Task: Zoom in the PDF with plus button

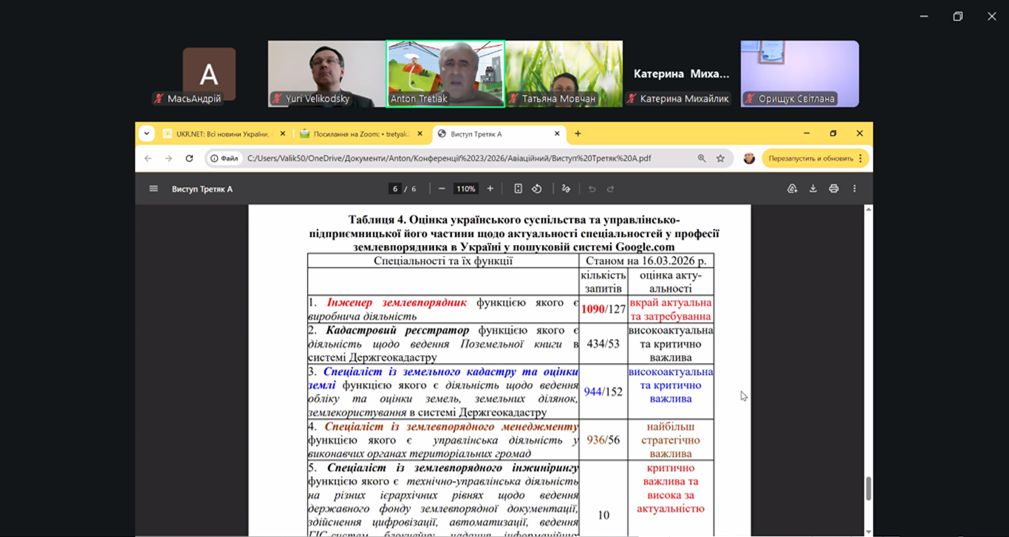Action: click(490, 189)
